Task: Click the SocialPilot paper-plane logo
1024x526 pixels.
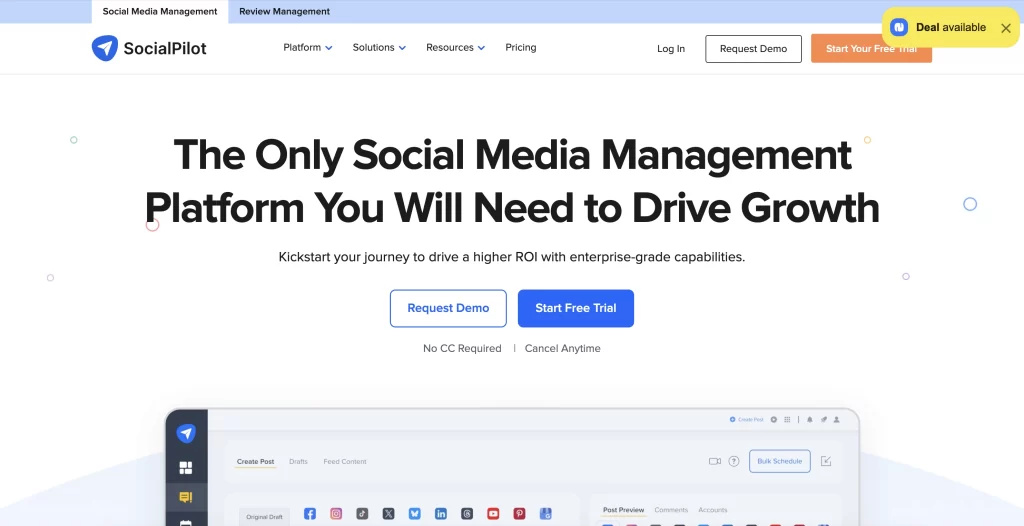Action: tap(104, 48)
